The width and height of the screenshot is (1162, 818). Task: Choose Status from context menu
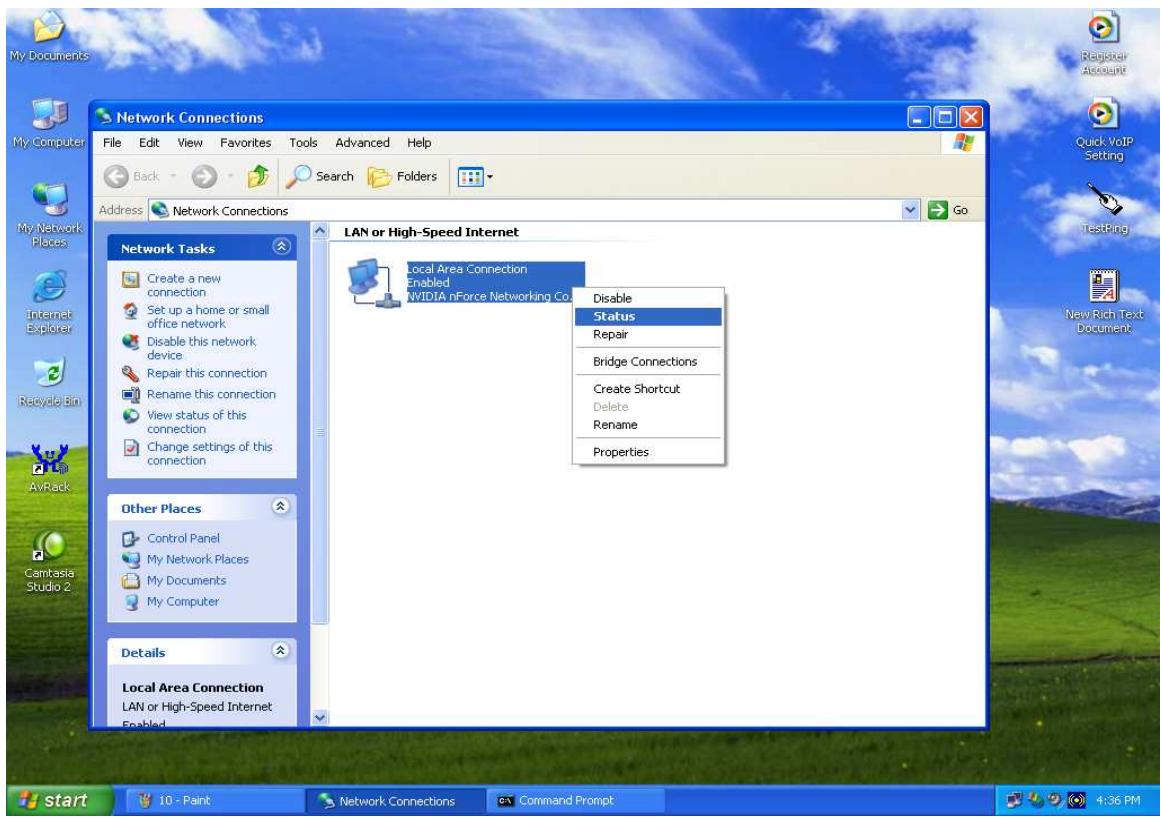[x=648, y=316]
